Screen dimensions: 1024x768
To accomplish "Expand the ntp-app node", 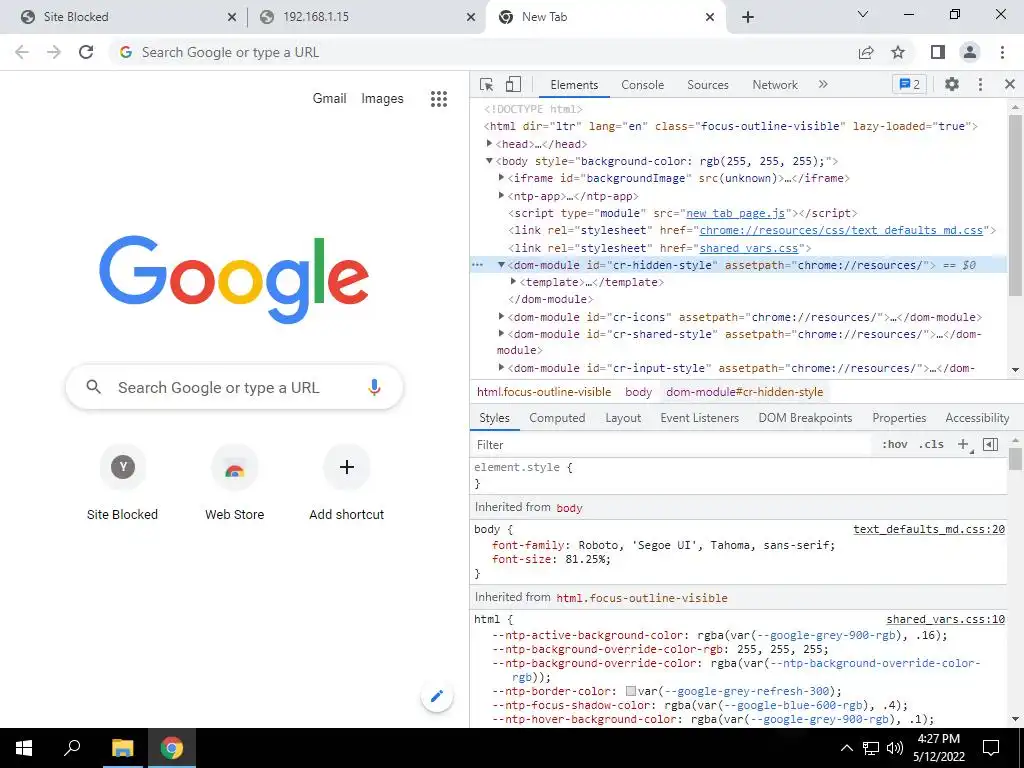I will (502, 195).
